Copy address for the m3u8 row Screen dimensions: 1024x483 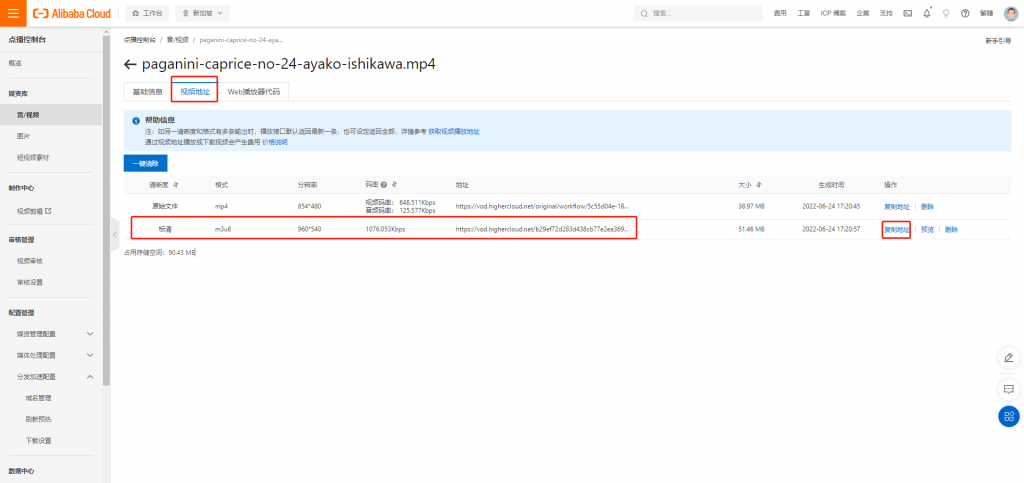(897, 230)
